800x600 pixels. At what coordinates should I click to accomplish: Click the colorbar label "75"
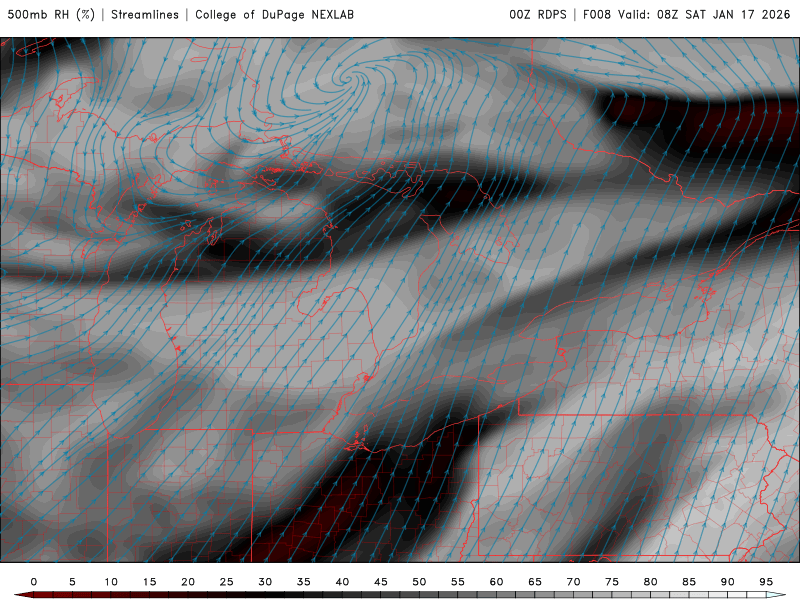coord(612,582)
